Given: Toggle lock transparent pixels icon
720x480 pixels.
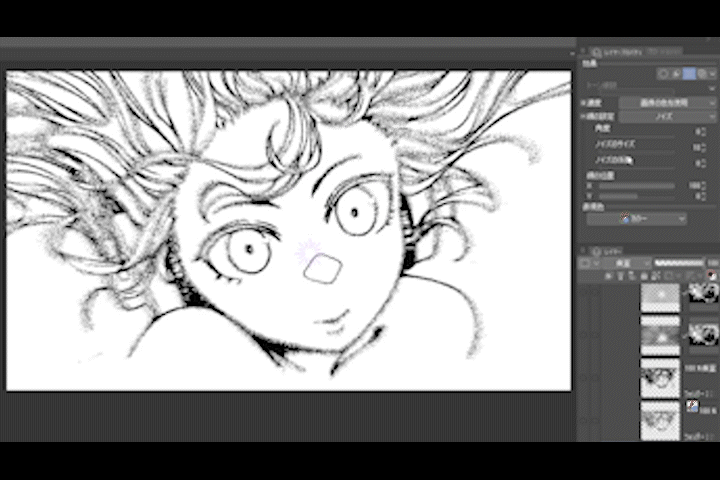Looking at the screenshot, I should [x=655, y=276].
